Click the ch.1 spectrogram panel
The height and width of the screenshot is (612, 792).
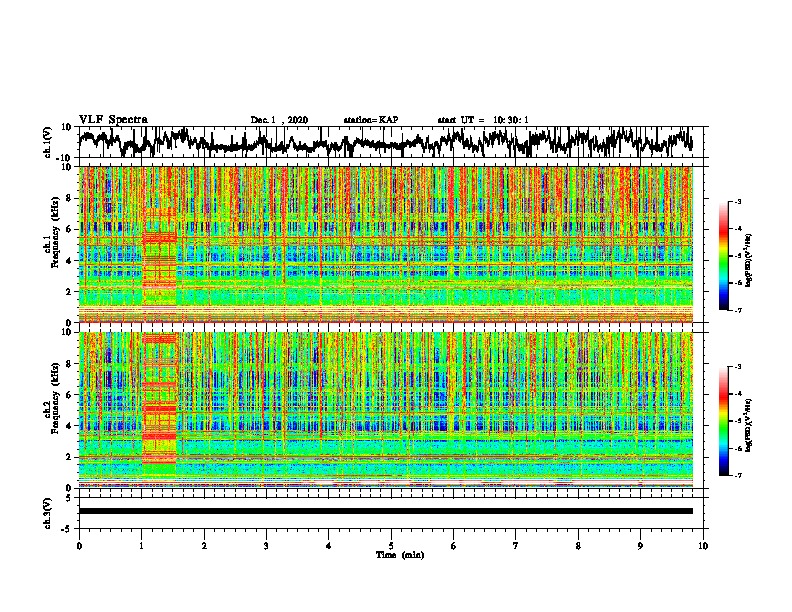[x=386, y=244]
